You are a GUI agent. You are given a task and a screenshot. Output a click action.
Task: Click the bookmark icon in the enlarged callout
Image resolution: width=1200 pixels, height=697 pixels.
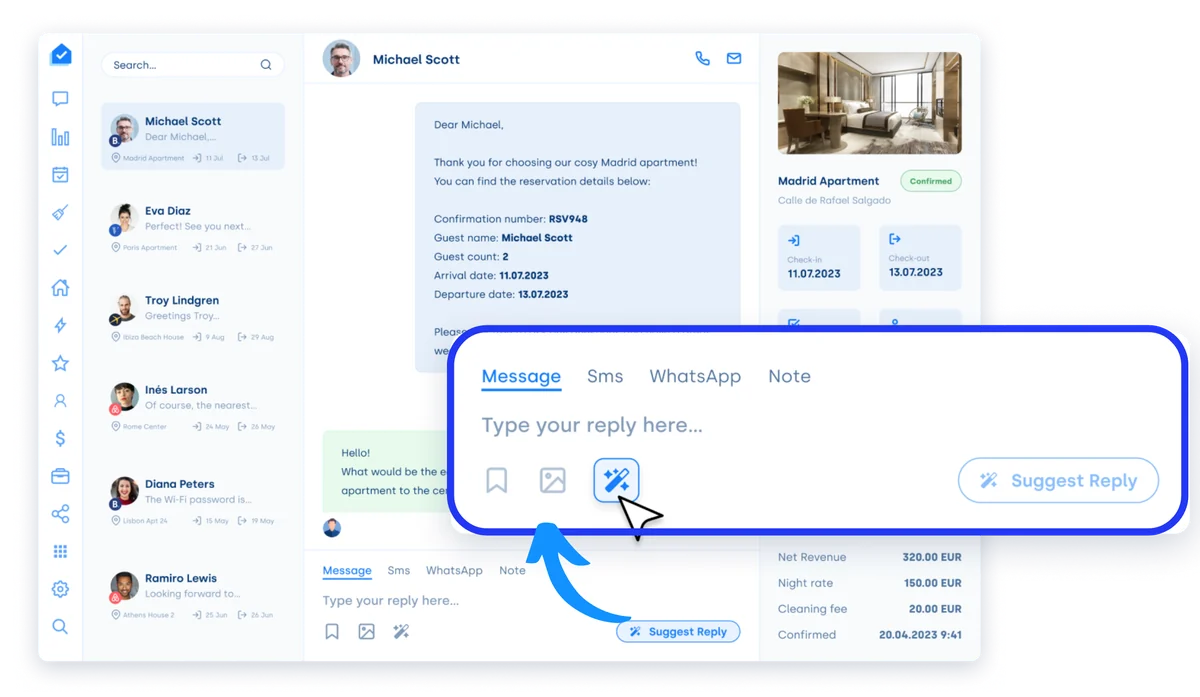(x=497, y=481)
